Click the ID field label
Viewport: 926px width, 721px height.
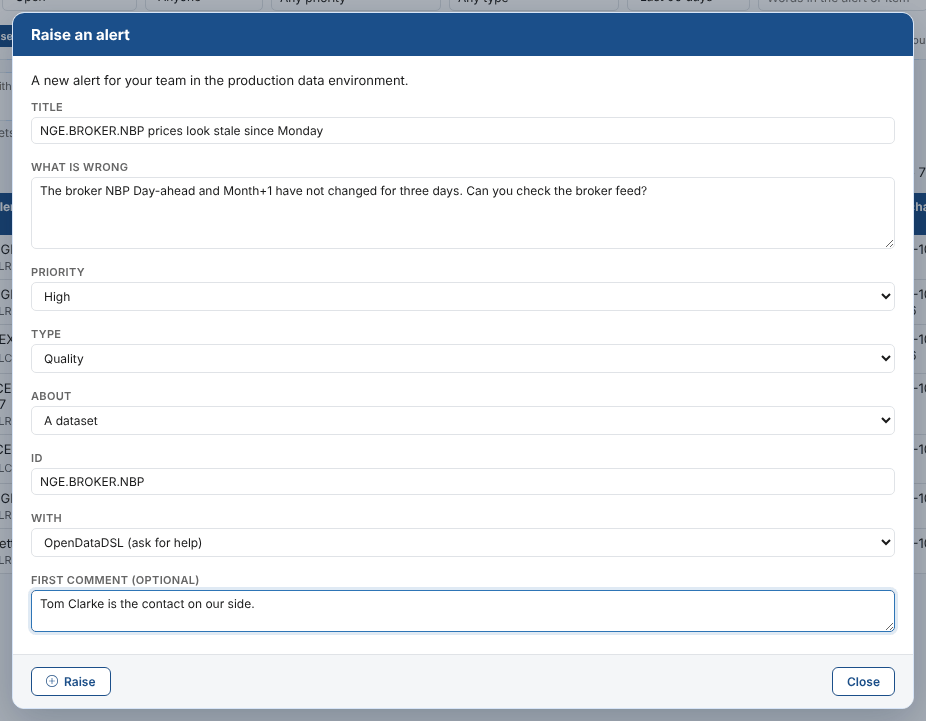[x=37, y=458]
